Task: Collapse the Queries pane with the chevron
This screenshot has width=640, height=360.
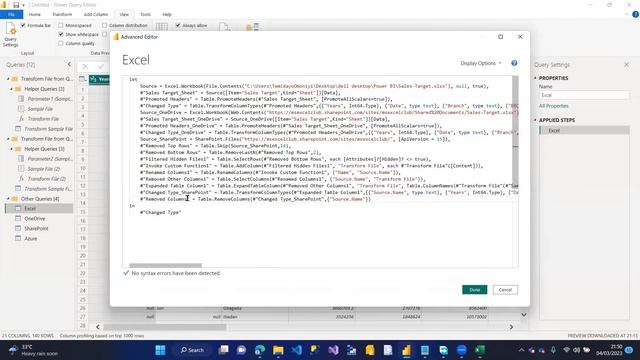Action: tap(69, 64)
